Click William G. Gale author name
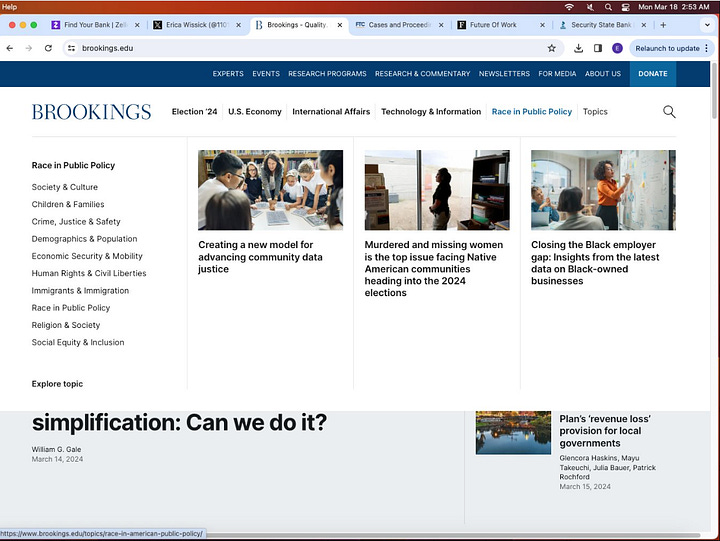Image resolution: width=720 pixels, height=541 pixels. [56, 449]
